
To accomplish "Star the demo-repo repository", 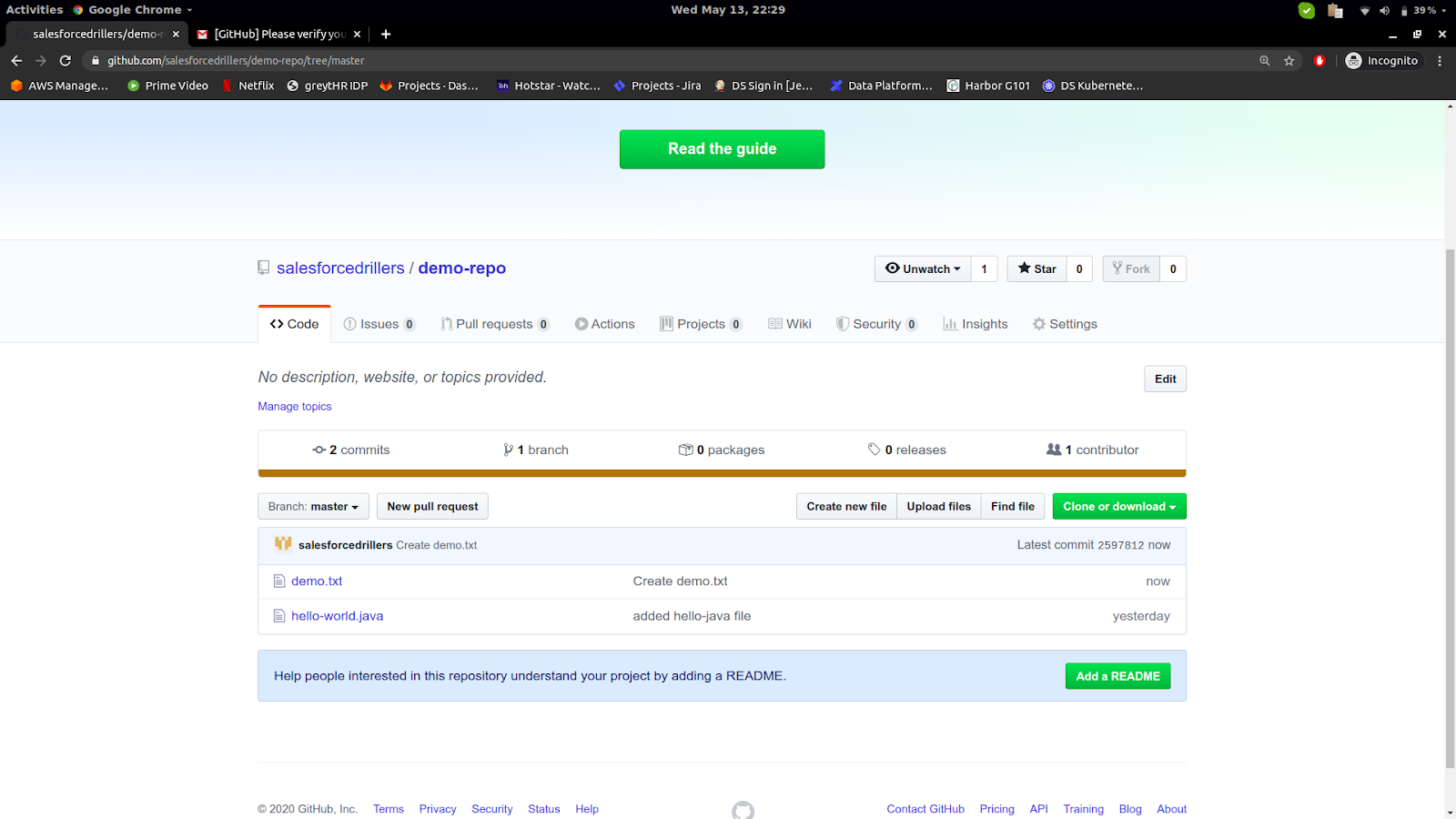I will tap(1036, 268).
